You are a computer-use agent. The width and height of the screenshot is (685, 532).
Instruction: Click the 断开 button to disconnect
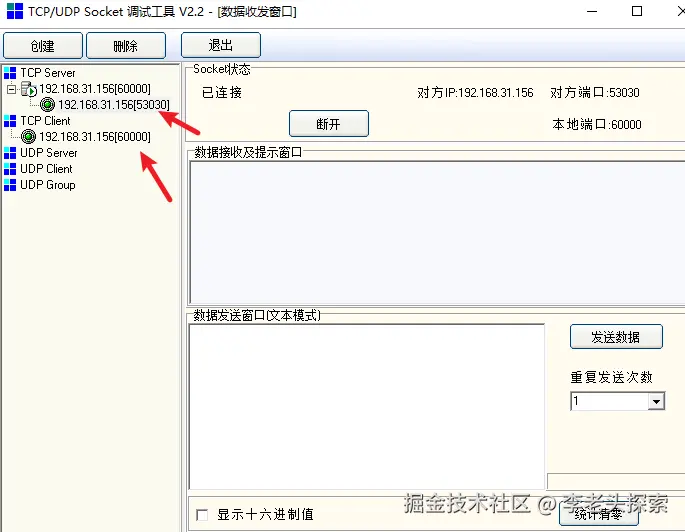click(x=329, y=124)
